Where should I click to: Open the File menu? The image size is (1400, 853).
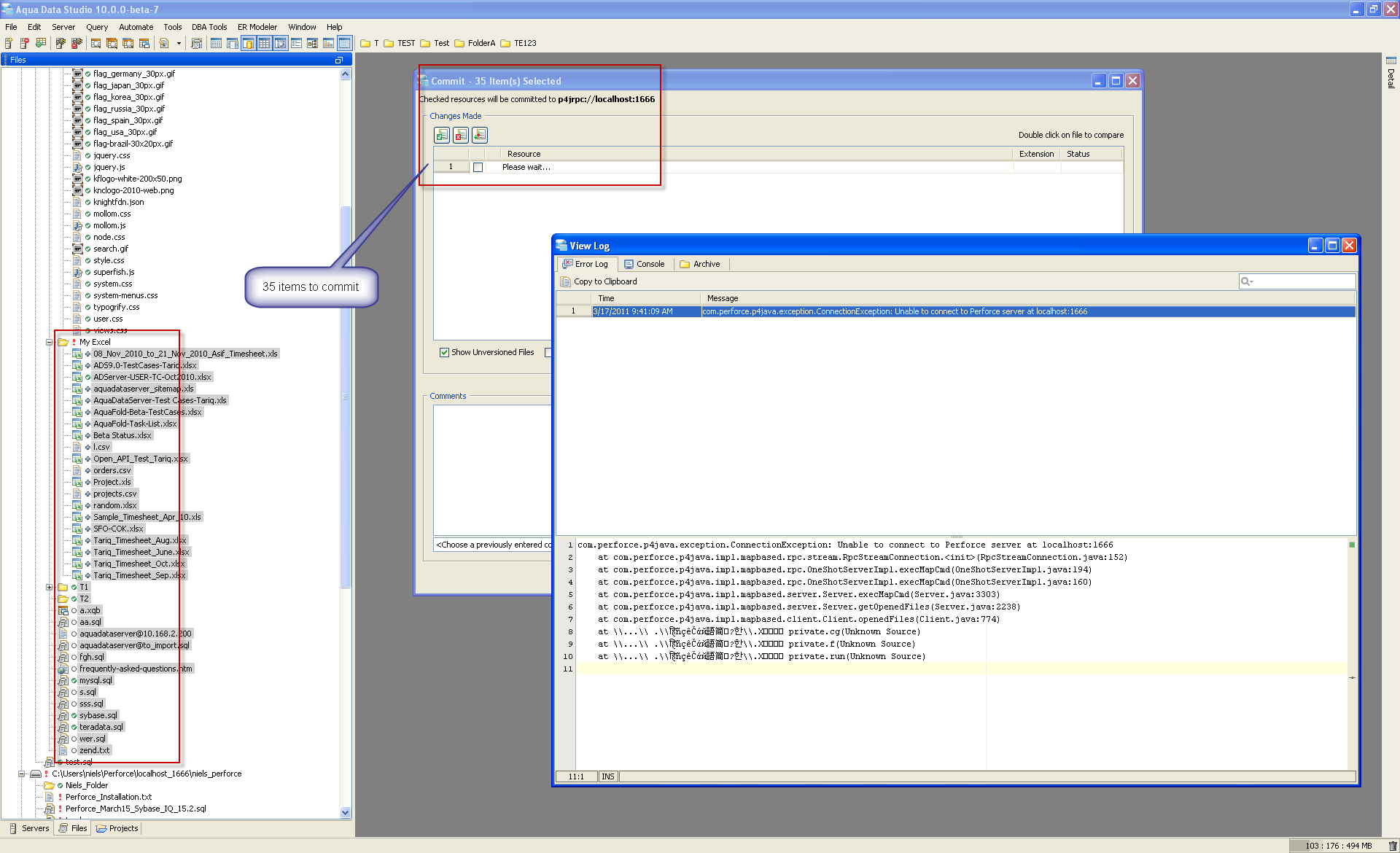pyautogui.click(x=11, y=27)
